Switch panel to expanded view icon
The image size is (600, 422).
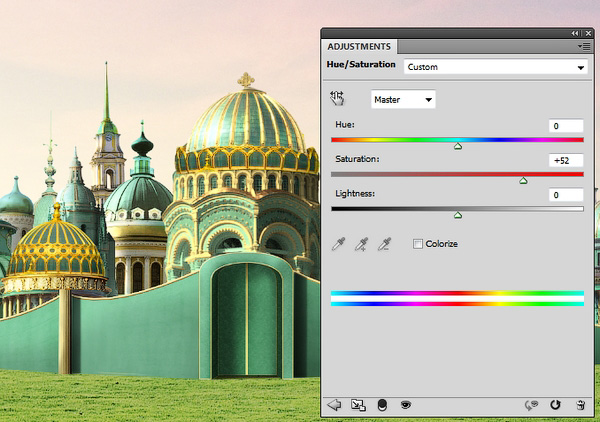[359, 405]
